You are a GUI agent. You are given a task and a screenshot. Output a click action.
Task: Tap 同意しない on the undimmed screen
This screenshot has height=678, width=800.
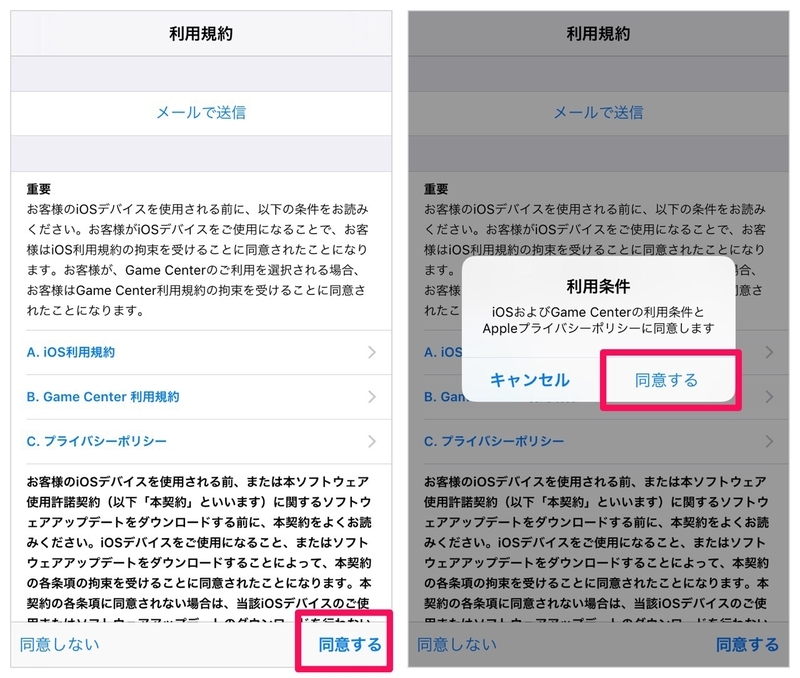point(60,644)
